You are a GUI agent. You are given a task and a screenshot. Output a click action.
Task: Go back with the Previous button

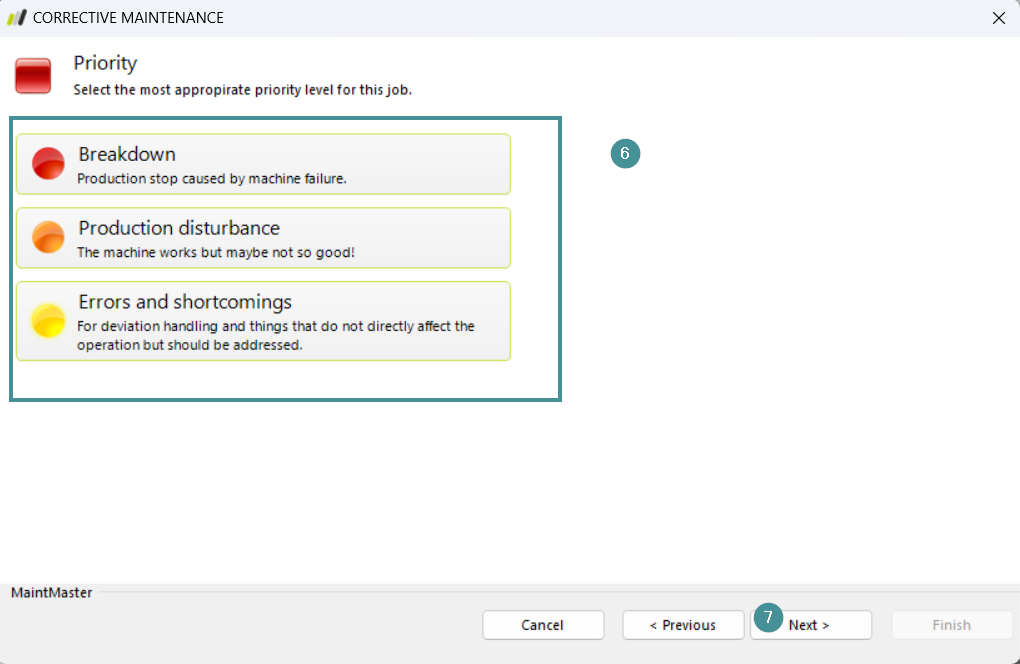click(682, 625)
